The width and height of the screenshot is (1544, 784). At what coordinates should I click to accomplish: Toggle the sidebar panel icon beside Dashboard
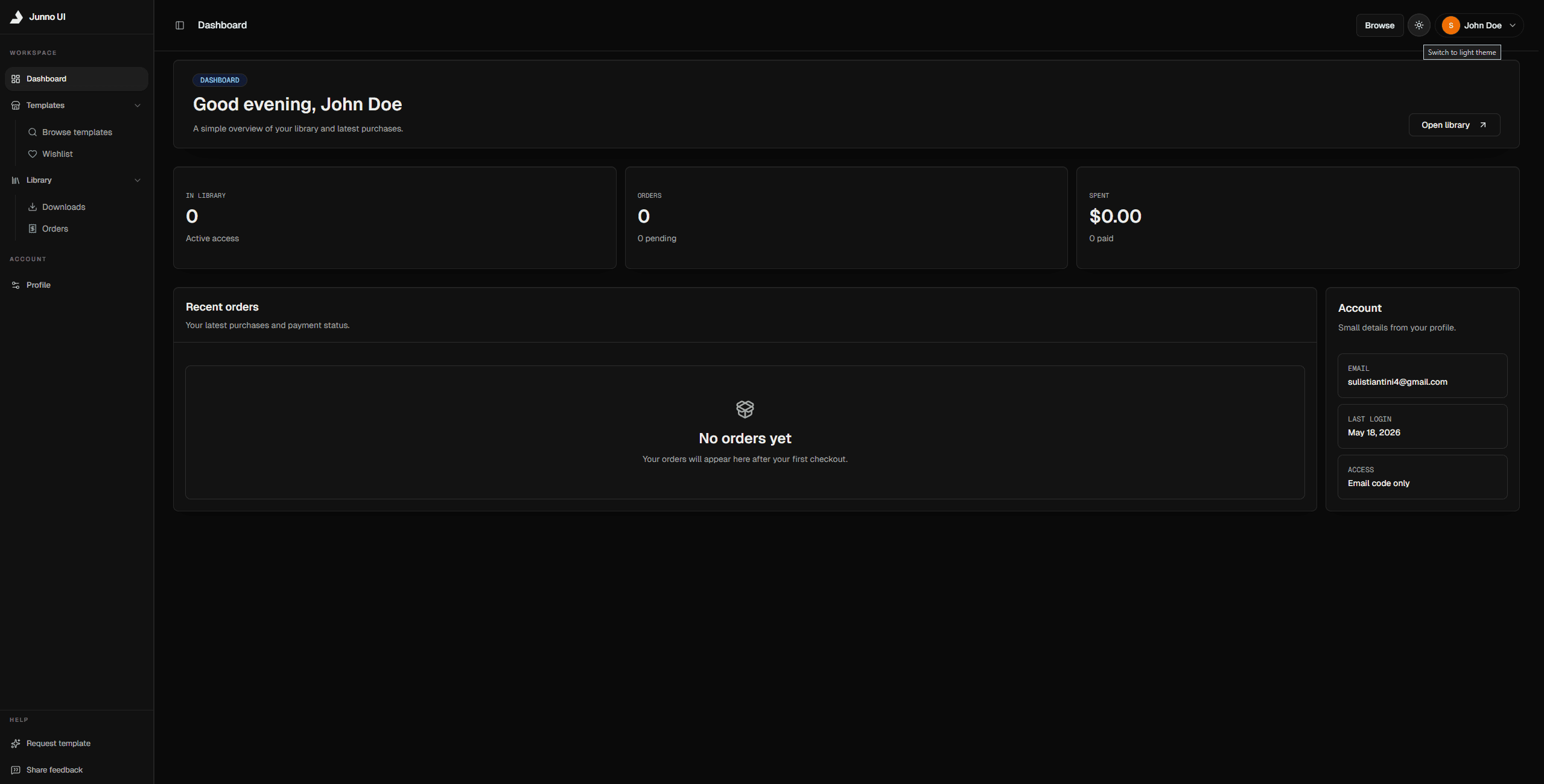tap(180, 25)
